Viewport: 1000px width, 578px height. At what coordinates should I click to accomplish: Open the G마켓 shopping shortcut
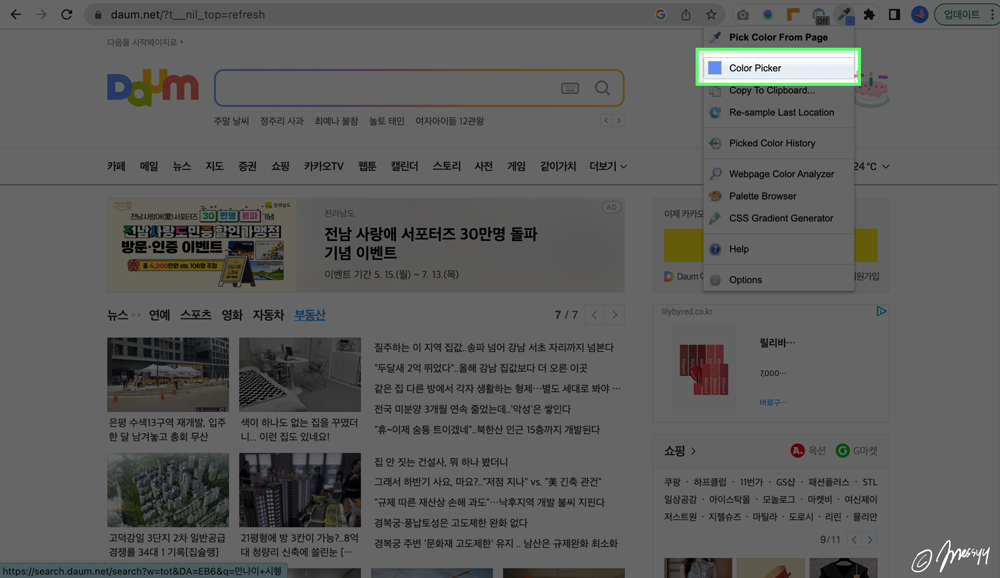click(x=857, y=450)
